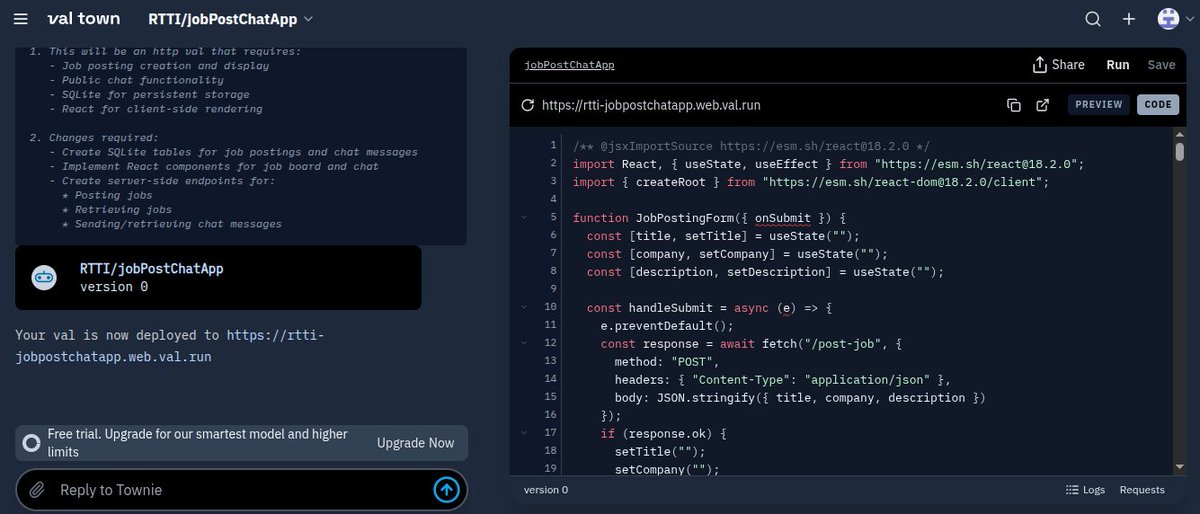Run the val
This screenshot has height=514, width=1200.
(x=1118, y=65)
